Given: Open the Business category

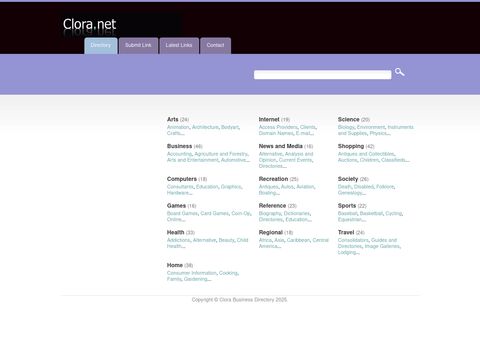Looking at the screenshot, I should tap(179, 146).
